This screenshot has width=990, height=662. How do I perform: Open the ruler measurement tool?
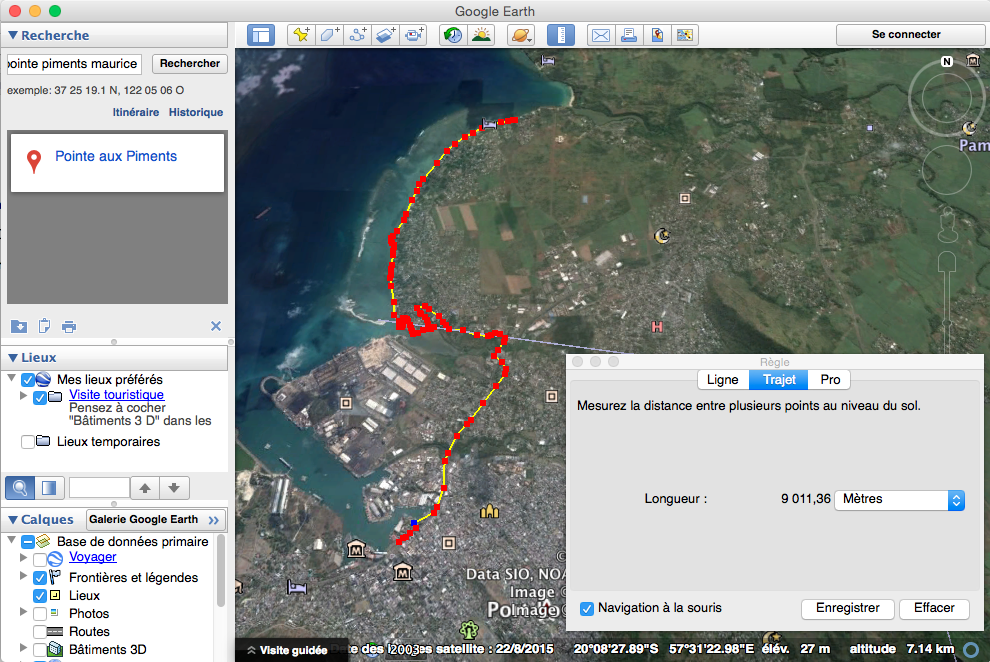[x=561, y=34]
